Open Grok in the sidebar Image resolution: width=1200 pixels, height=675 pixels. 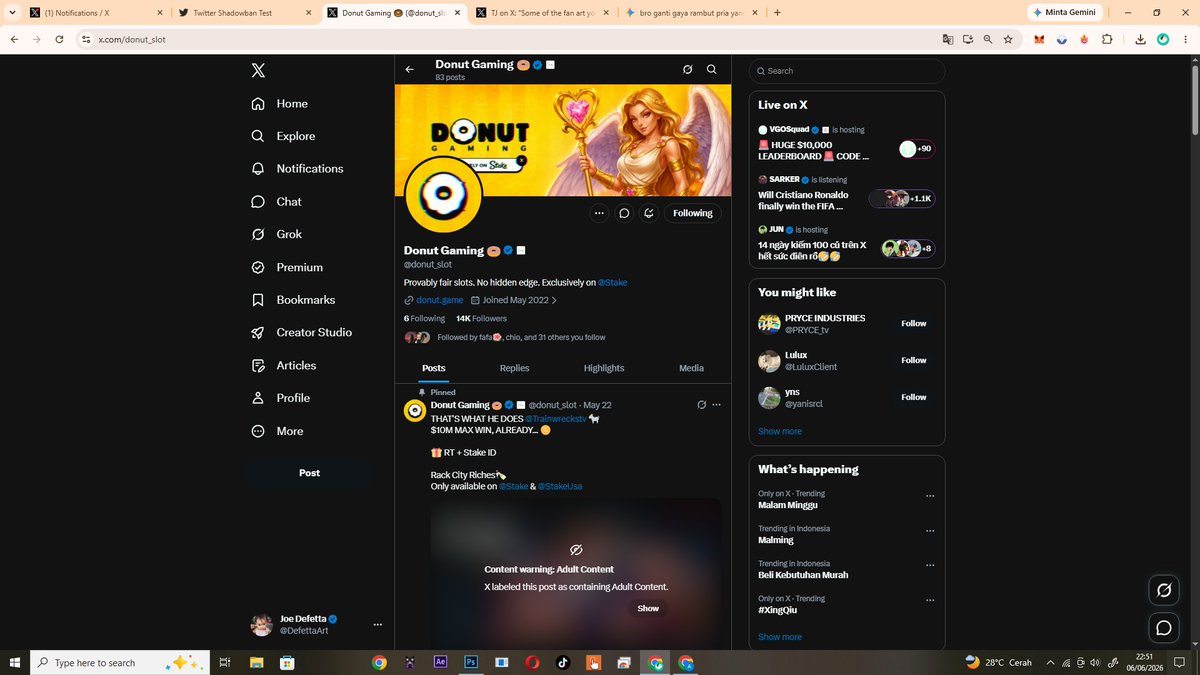[x=277, y=234]
